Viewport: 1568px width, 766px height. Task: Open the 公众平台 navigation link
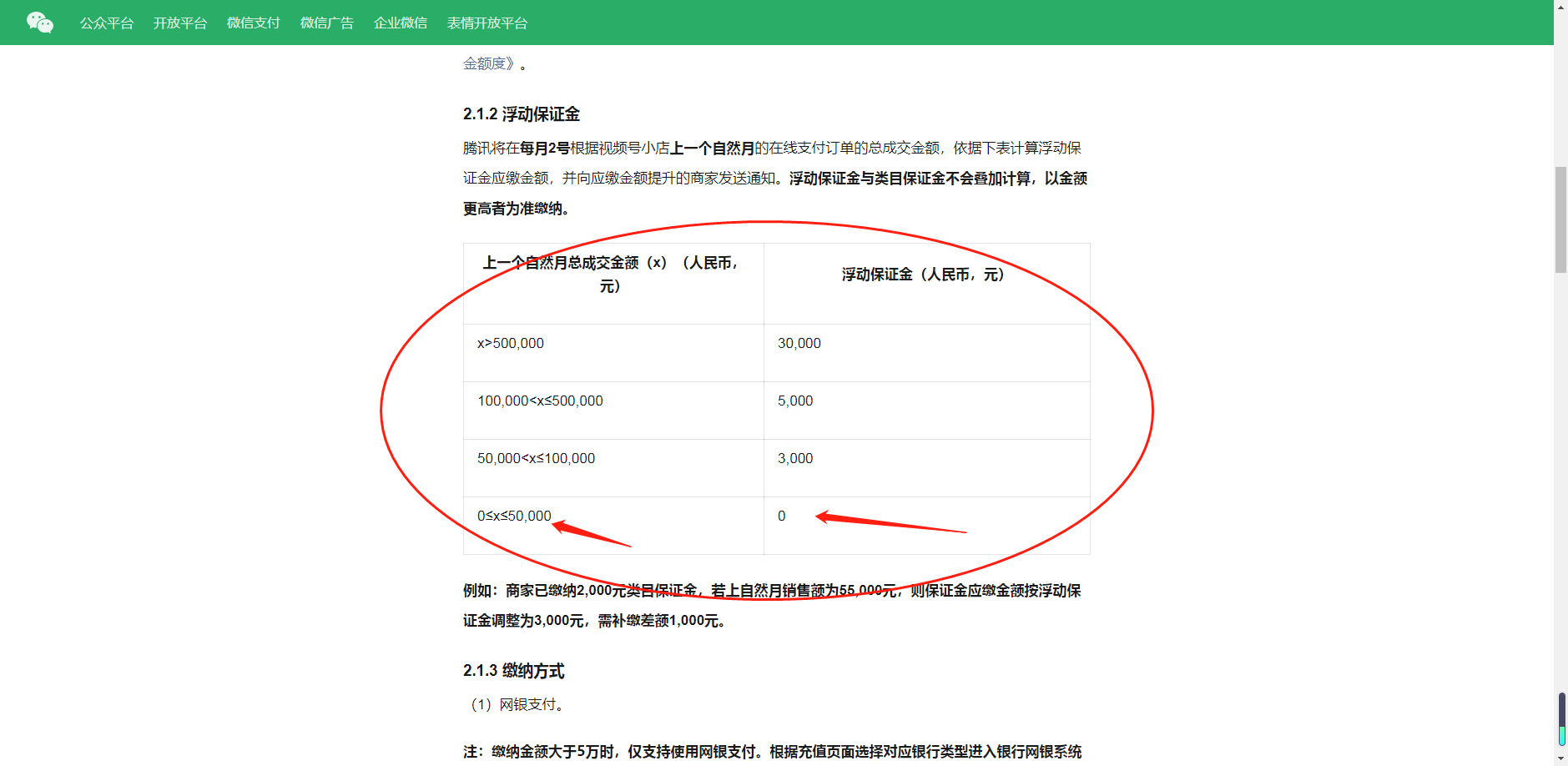click(107, 23)
